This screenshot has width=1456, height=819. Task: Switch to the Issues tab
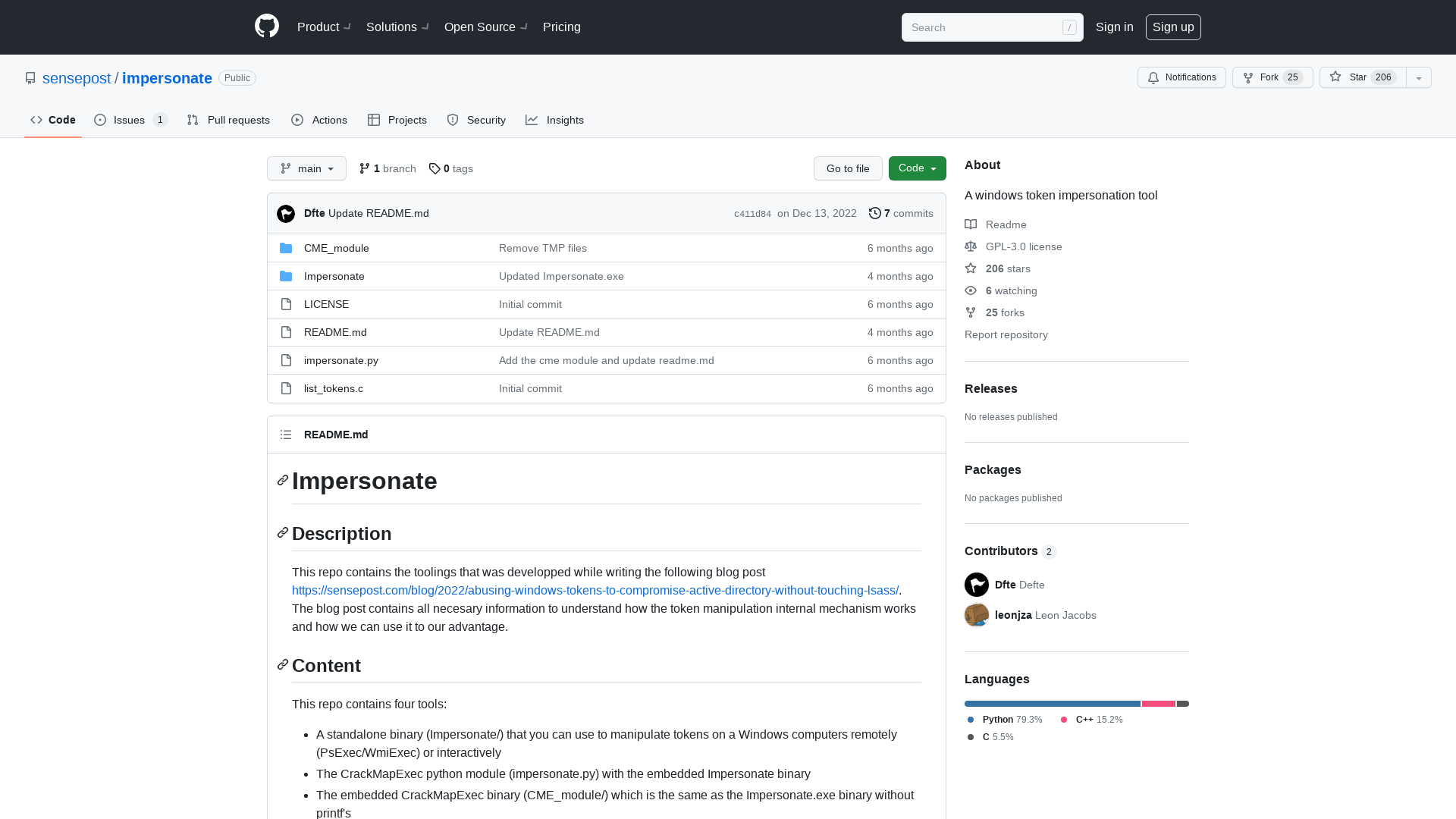[x=130, y=120]
